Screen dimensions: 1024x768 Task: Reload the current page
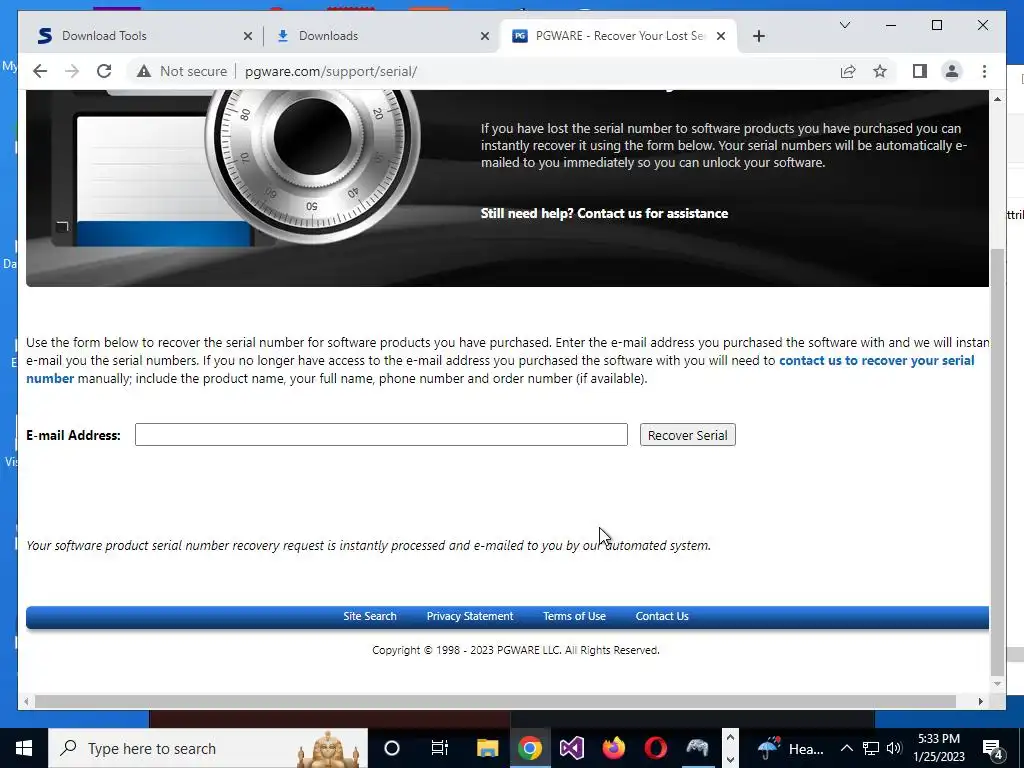104,71
